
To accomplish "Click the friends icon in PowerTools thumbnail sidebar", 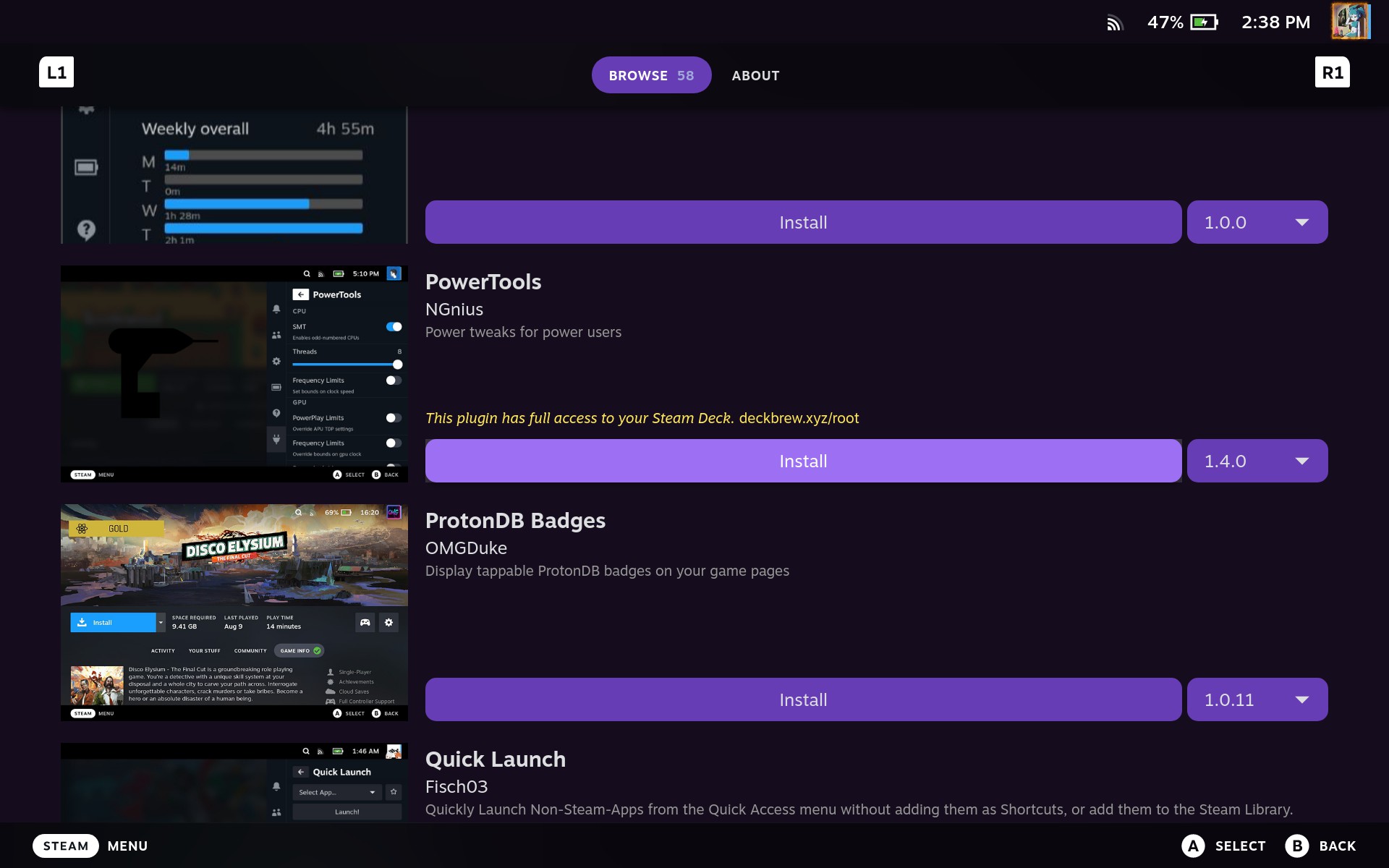I will point(276,335).
